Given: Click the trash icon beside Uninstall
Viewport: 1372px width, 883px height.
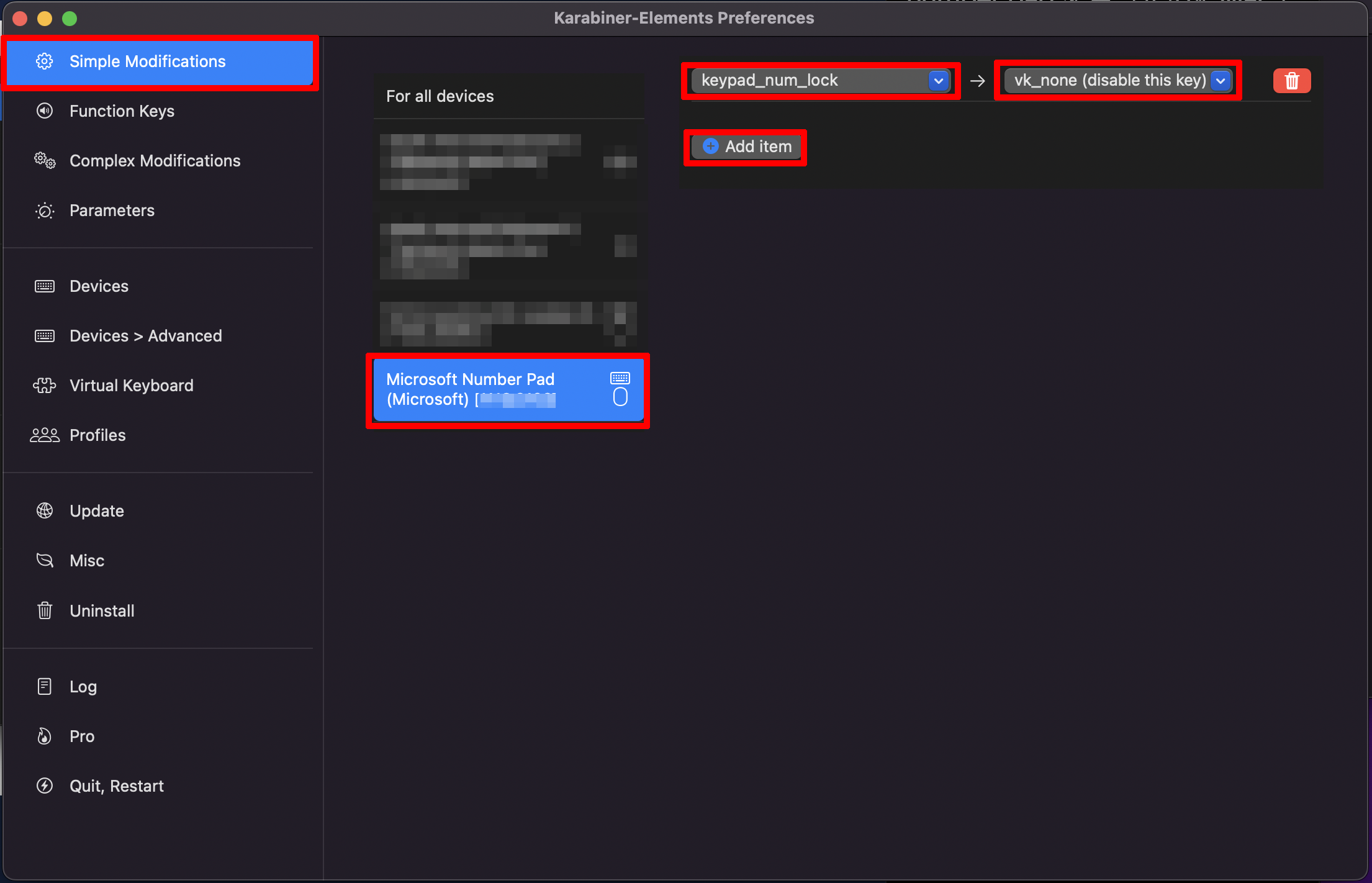Looking at the screenshot, I should tap(45, 610).
